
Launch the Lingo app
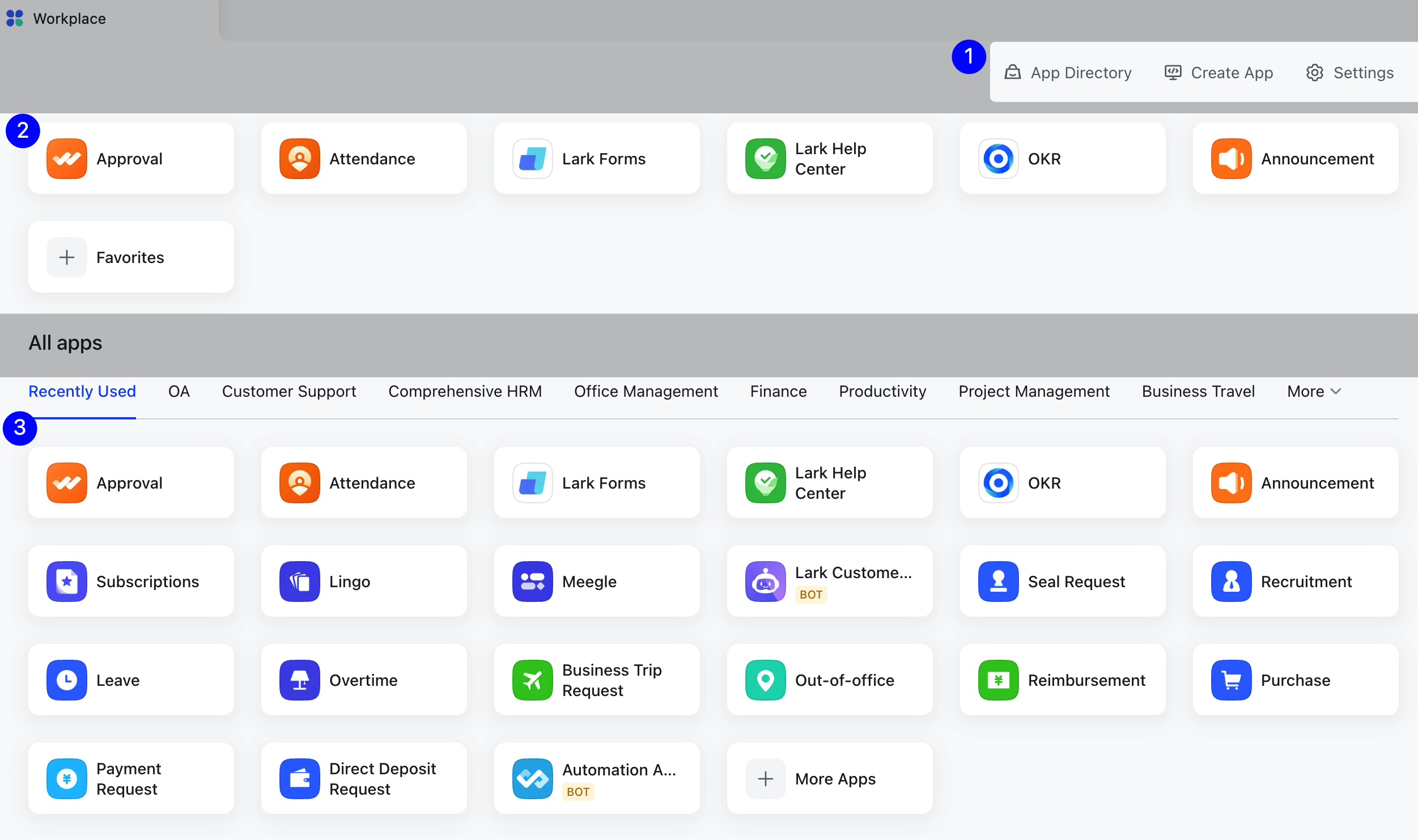pos(364,582)
